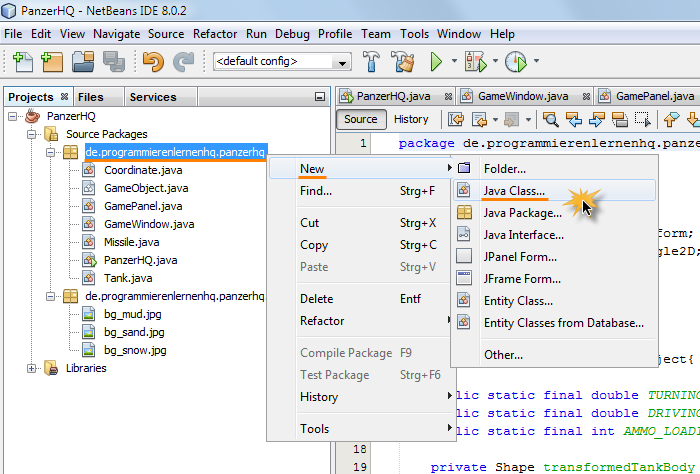Open the context menu's History submenu

pyautogui.click(x=361, y=397)
